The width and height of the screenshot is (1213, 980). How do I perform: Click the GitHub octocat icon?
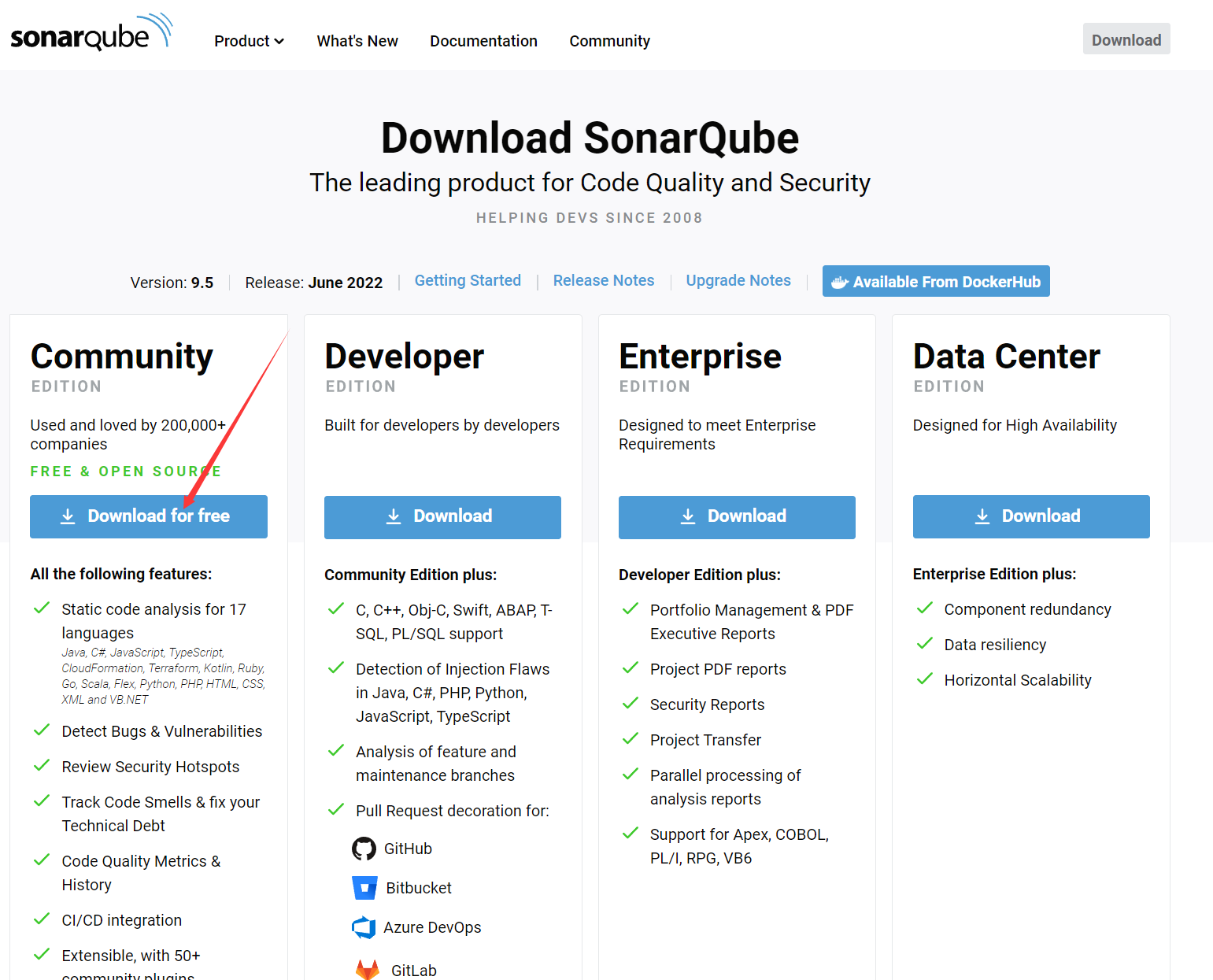(364, 849)
